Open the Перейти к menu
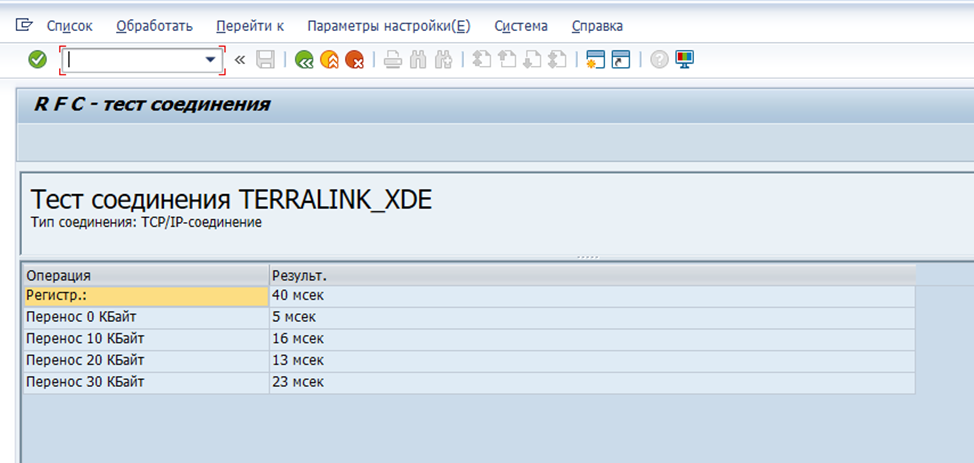 click(x=250, y=26)
